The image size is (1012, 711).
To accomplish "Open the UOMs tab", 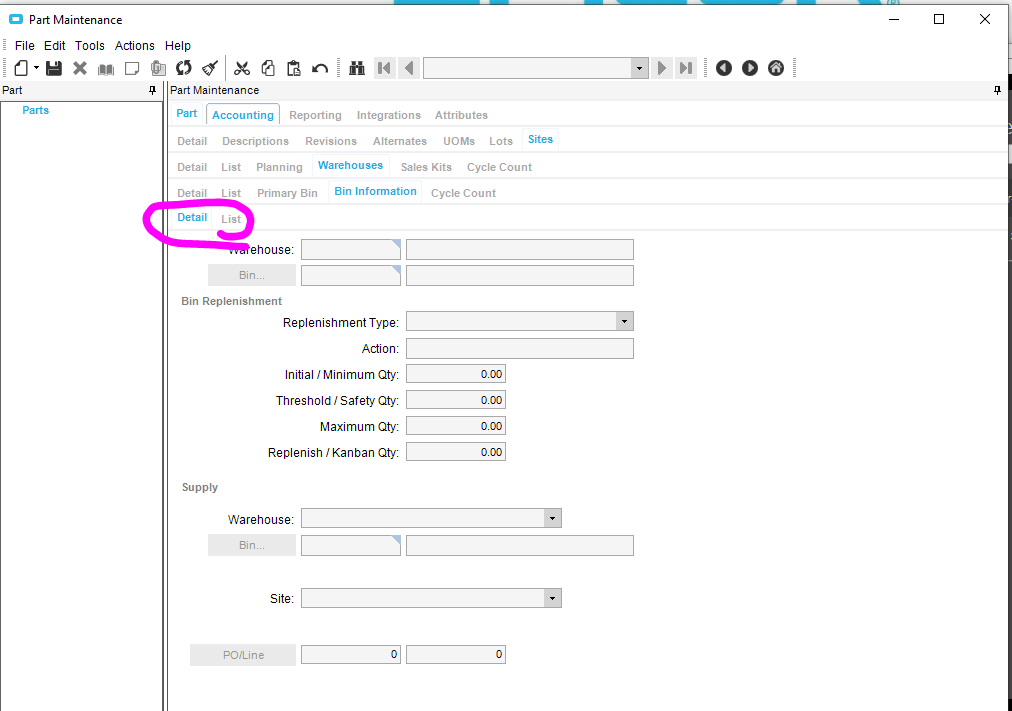I will click(459, 141).
